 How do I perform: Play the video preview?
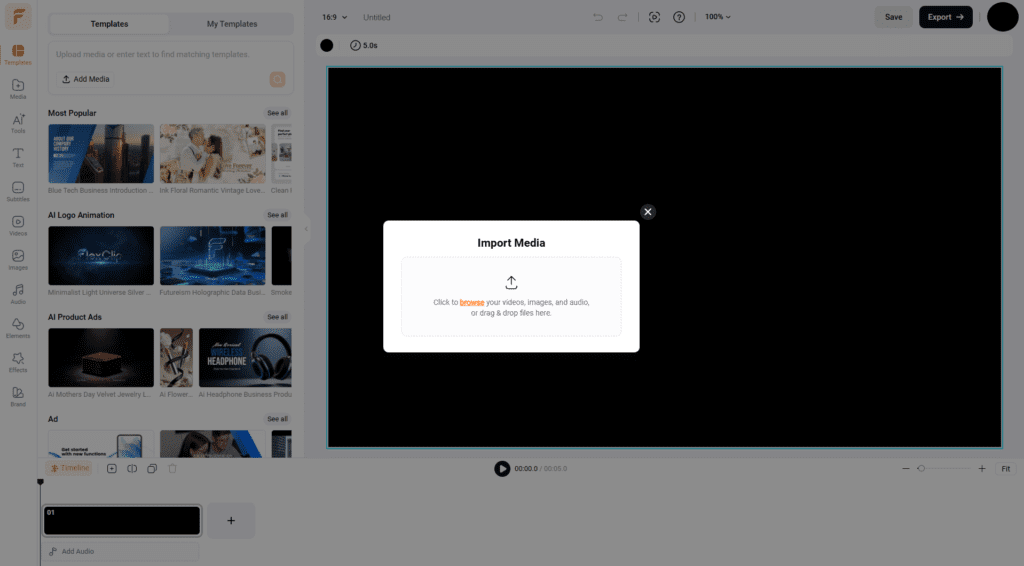click(x=502, y=469)
